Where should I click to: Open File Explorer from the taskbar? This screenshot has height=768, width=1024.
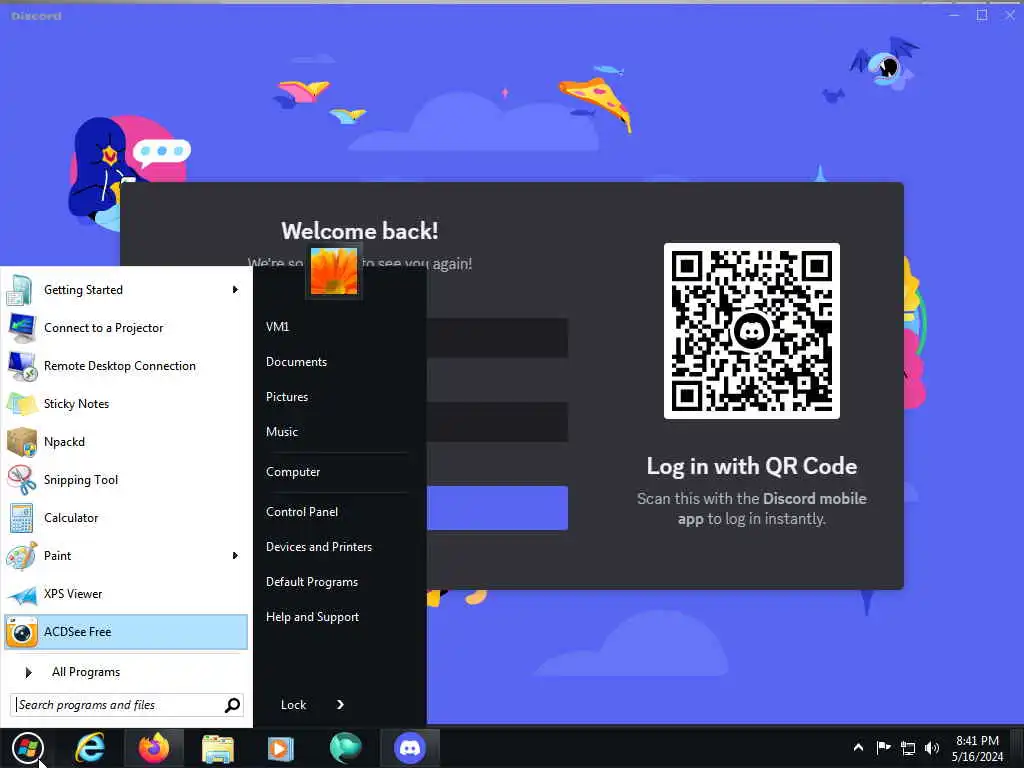click(217, 748)
